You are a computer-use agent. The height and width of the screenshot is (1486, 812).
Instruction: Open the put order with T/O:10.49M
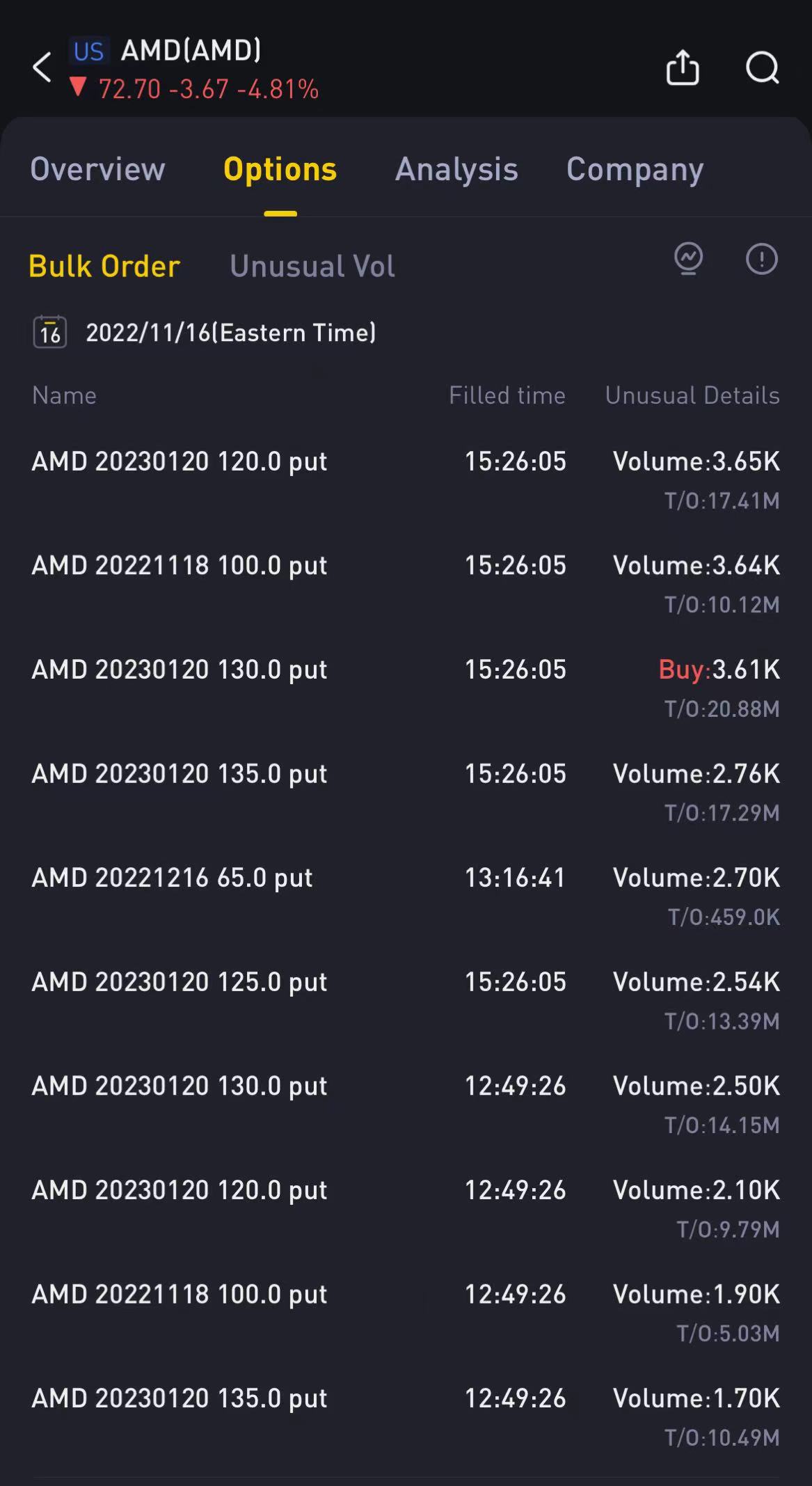click(180, 1398)
